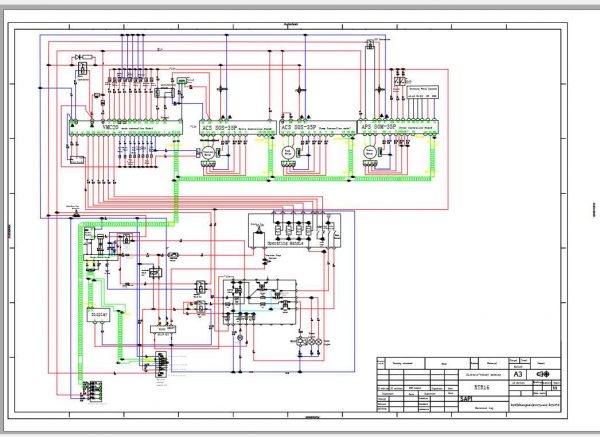Click the Operating Handle label
Viewport: 600px width, 437px height.
[285, 243]
